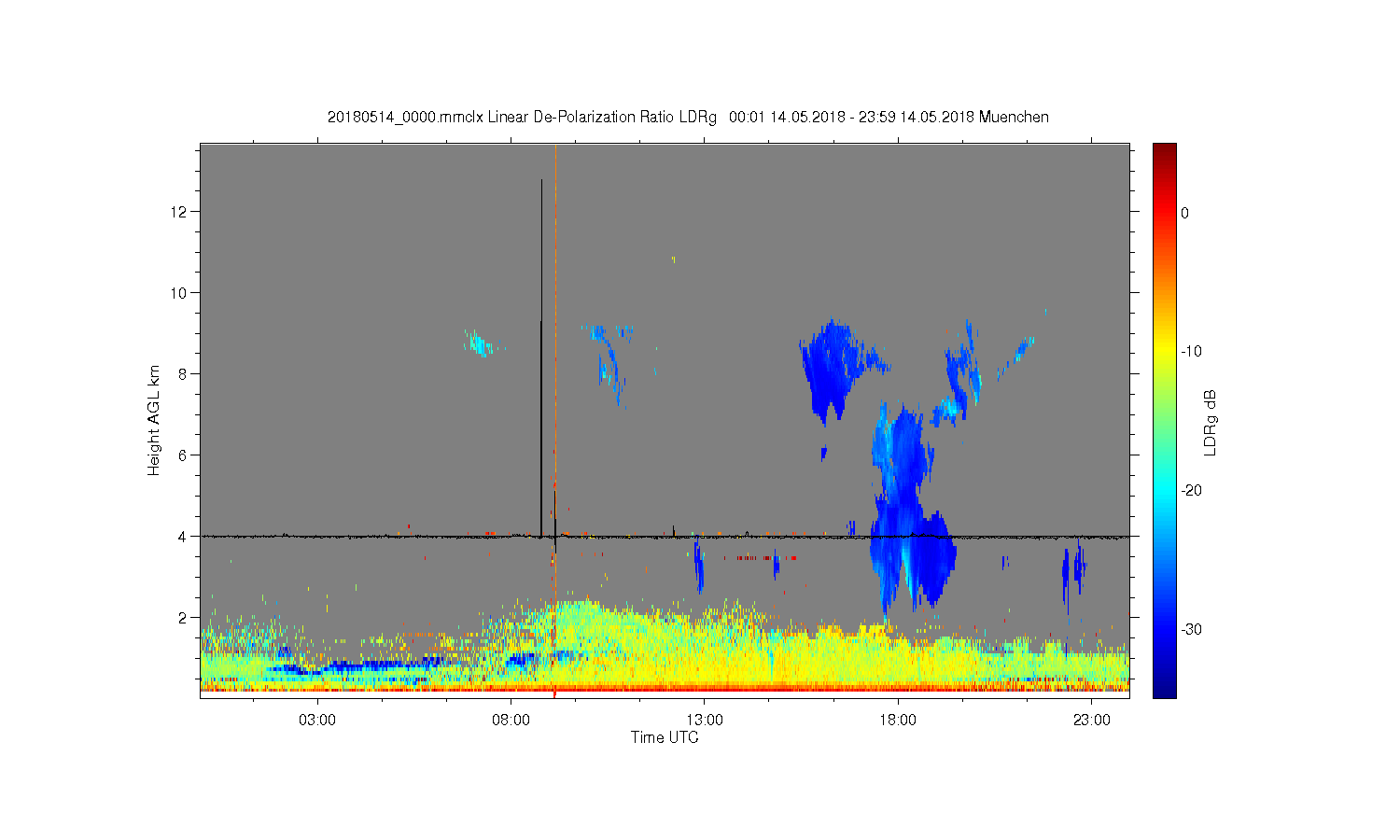Click the 'Time UTC' axis label
This screenshot has height=840, width=1400.
(665, 737)
